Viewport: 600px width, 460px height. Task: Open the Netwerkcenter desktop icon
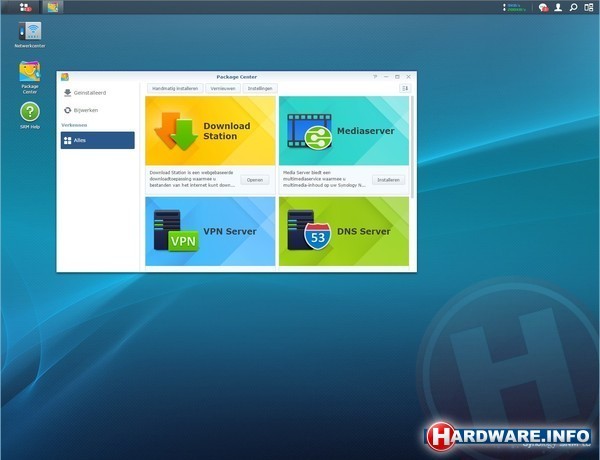30,35
